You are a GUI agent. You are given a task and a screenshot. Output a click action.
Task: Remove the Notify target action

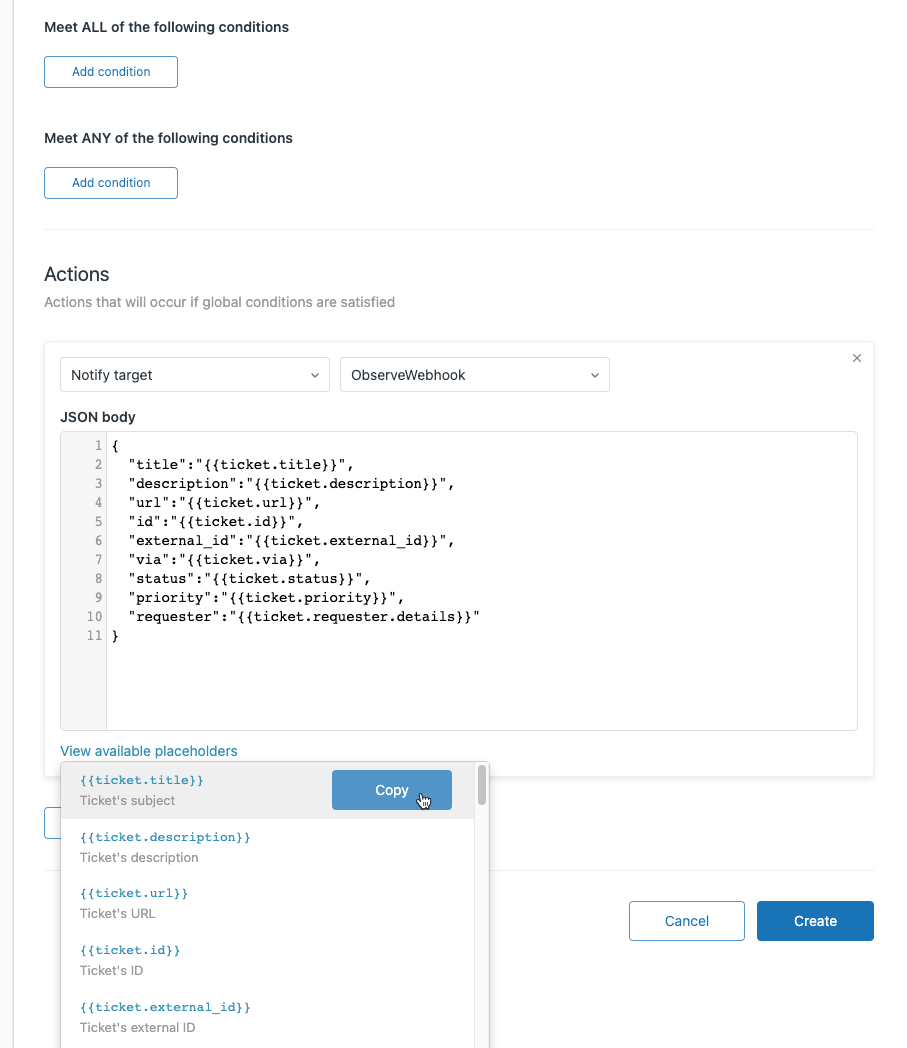click(857, 358)
